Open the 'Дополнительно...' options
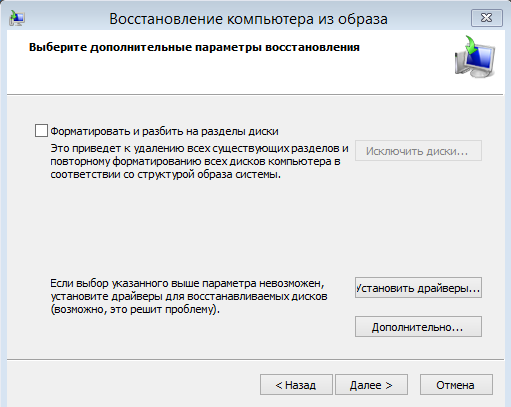Viewport: 511px width, 407px height. click(418, 327)
